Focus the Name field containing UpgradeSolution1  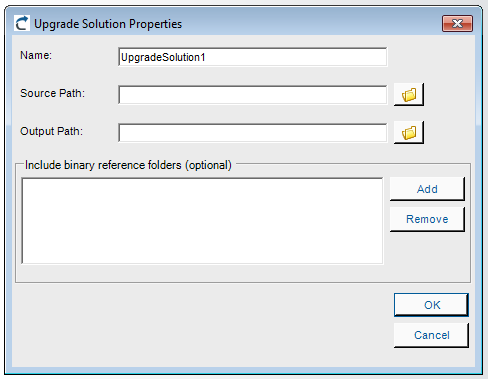[x=253, y=57]
